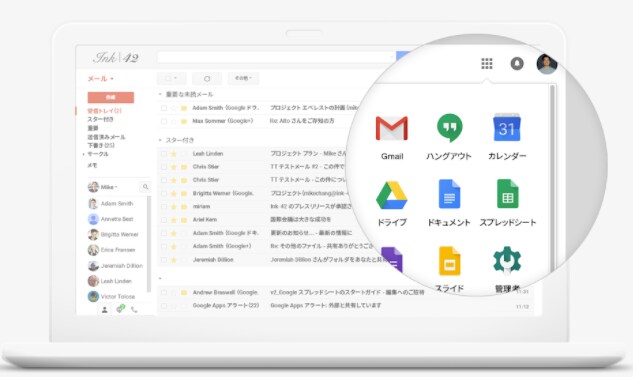Click the Ink 42 logo
Viewport: 633px width, 377px height.
pyautogui.click(x=116, y=58)
